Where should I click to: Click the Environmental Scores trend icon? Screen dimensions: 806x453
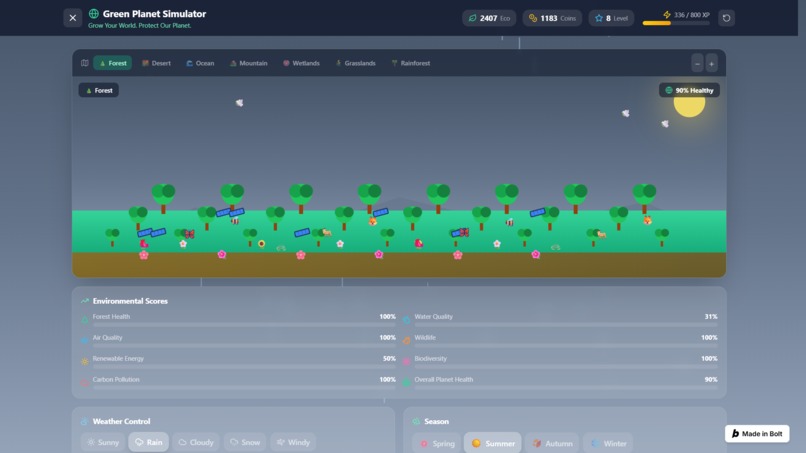coord(85,301)
